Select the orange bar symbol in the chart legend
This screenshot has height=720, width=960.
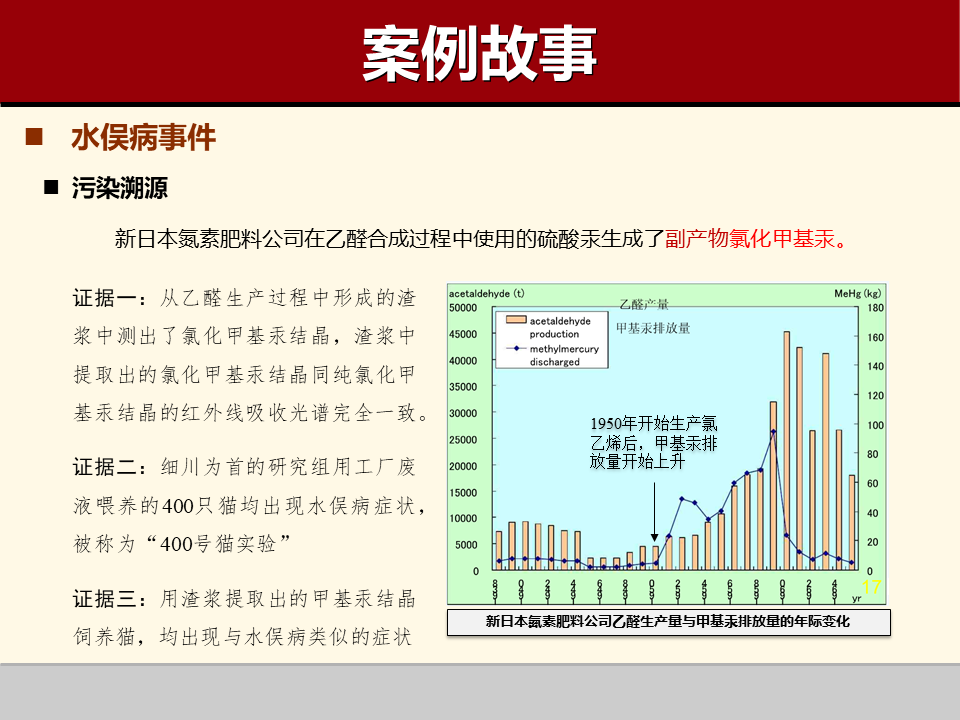(x=516, y=321)
